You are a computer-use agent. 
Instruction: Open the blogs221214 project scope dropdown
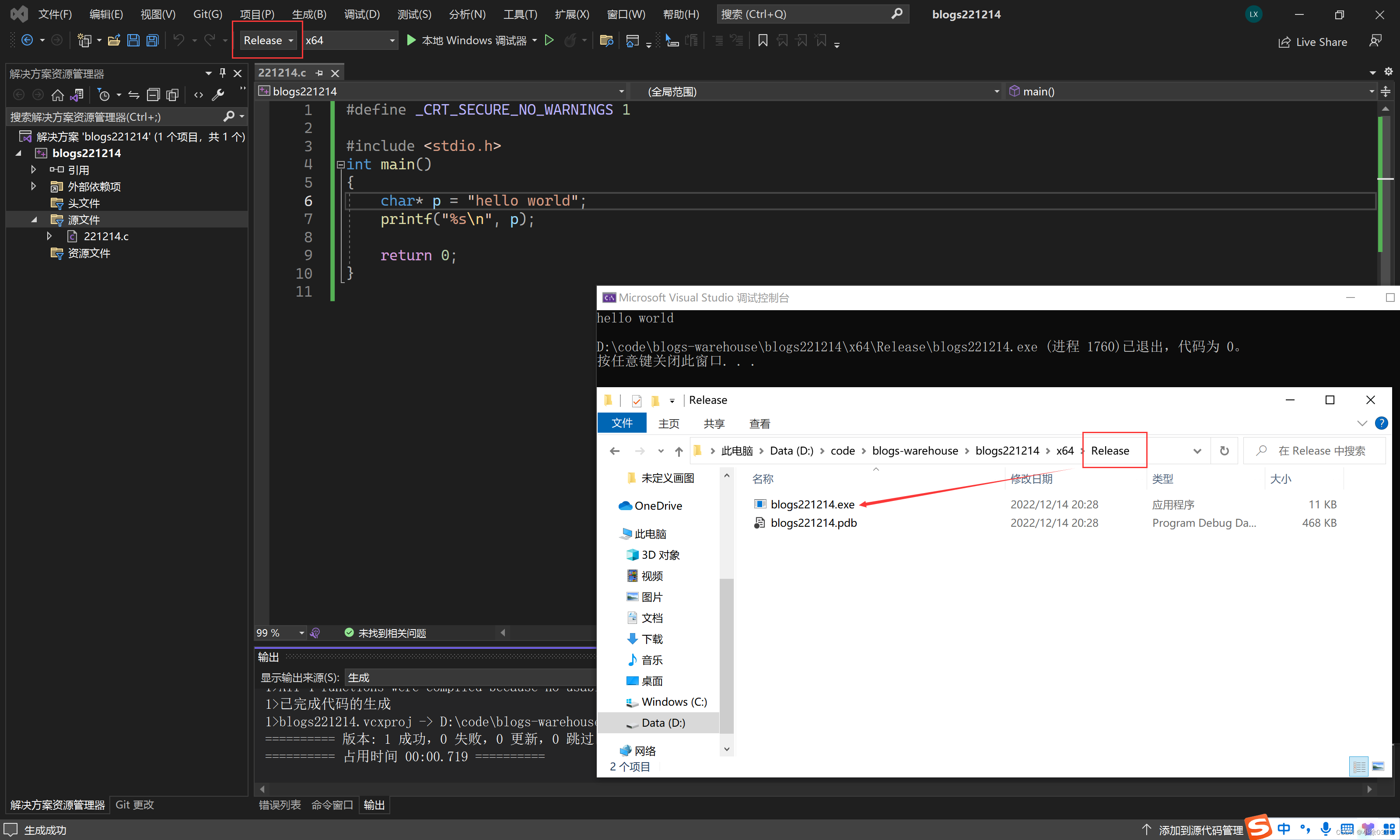pos(442,91)
